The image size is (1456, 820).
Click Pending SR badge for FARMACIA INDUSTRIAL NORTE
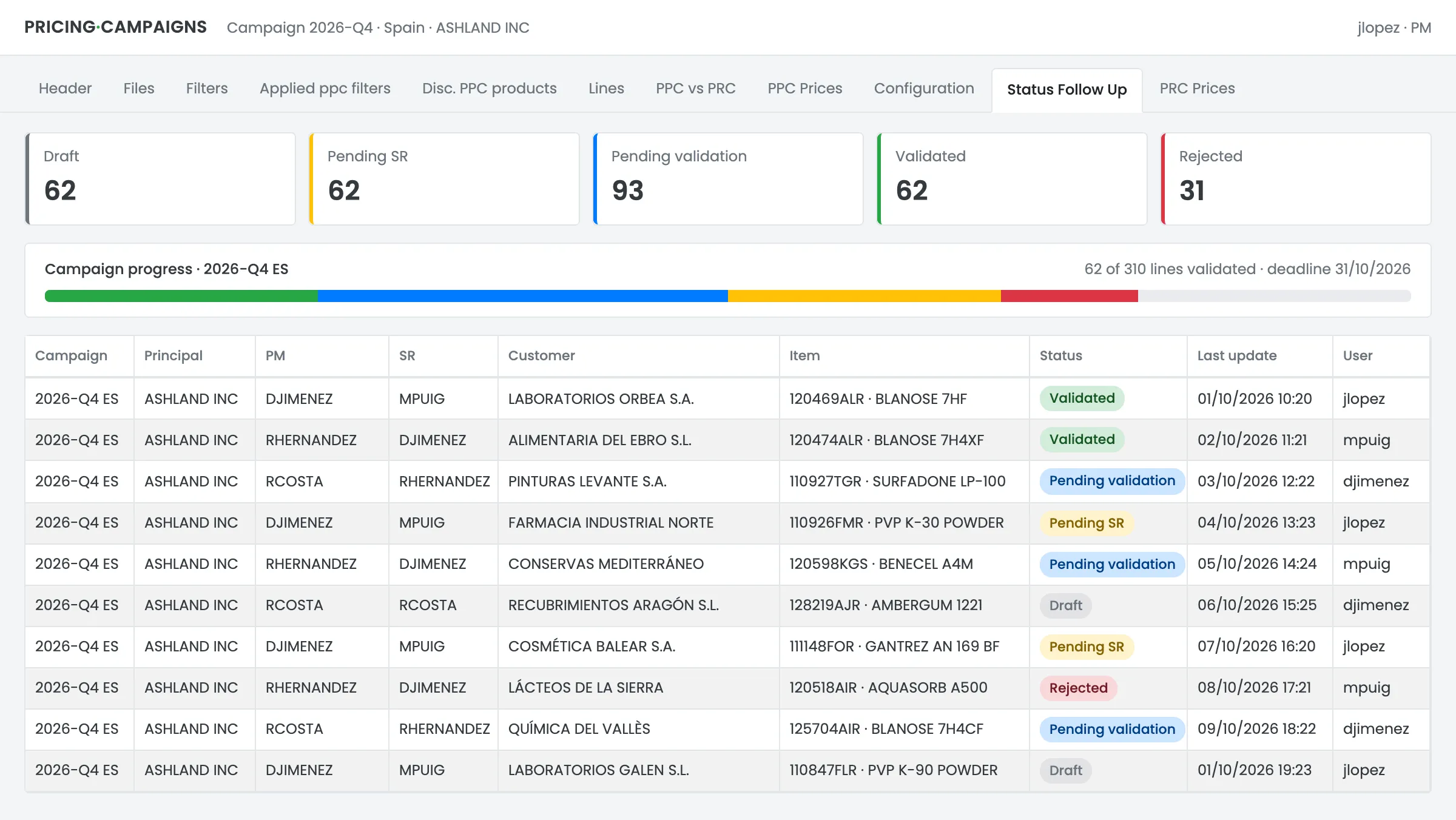point(1087,523)
